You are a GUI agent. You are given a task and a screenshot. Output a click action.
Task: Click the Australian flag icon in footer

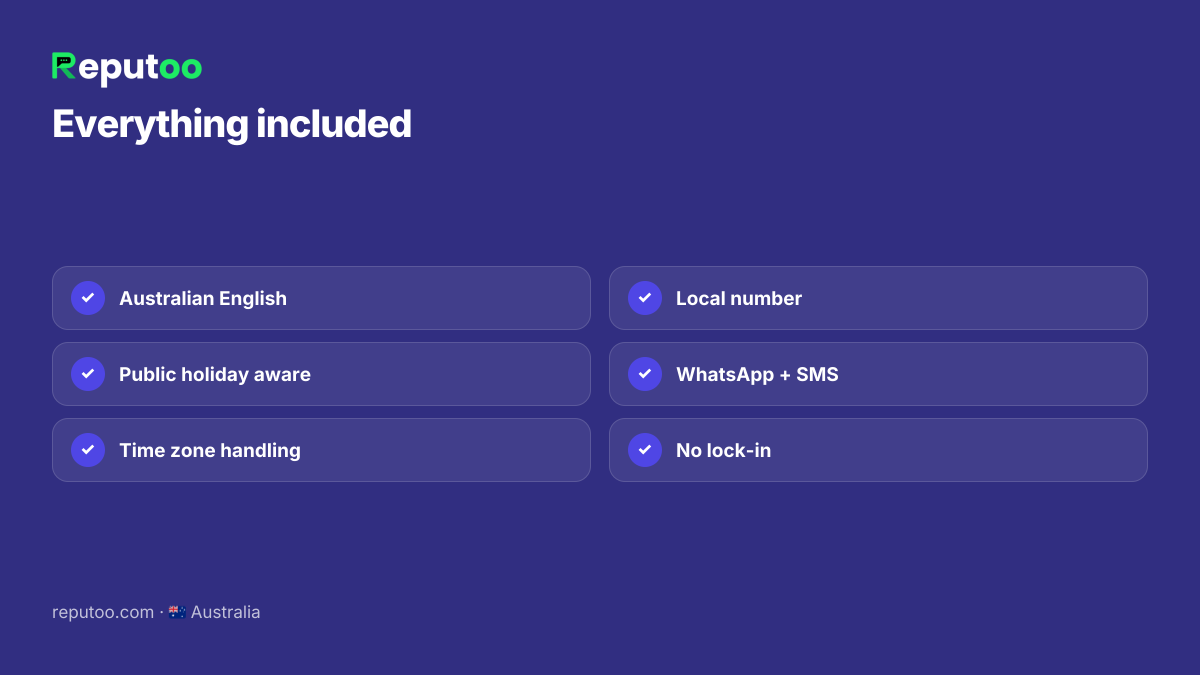177,612
